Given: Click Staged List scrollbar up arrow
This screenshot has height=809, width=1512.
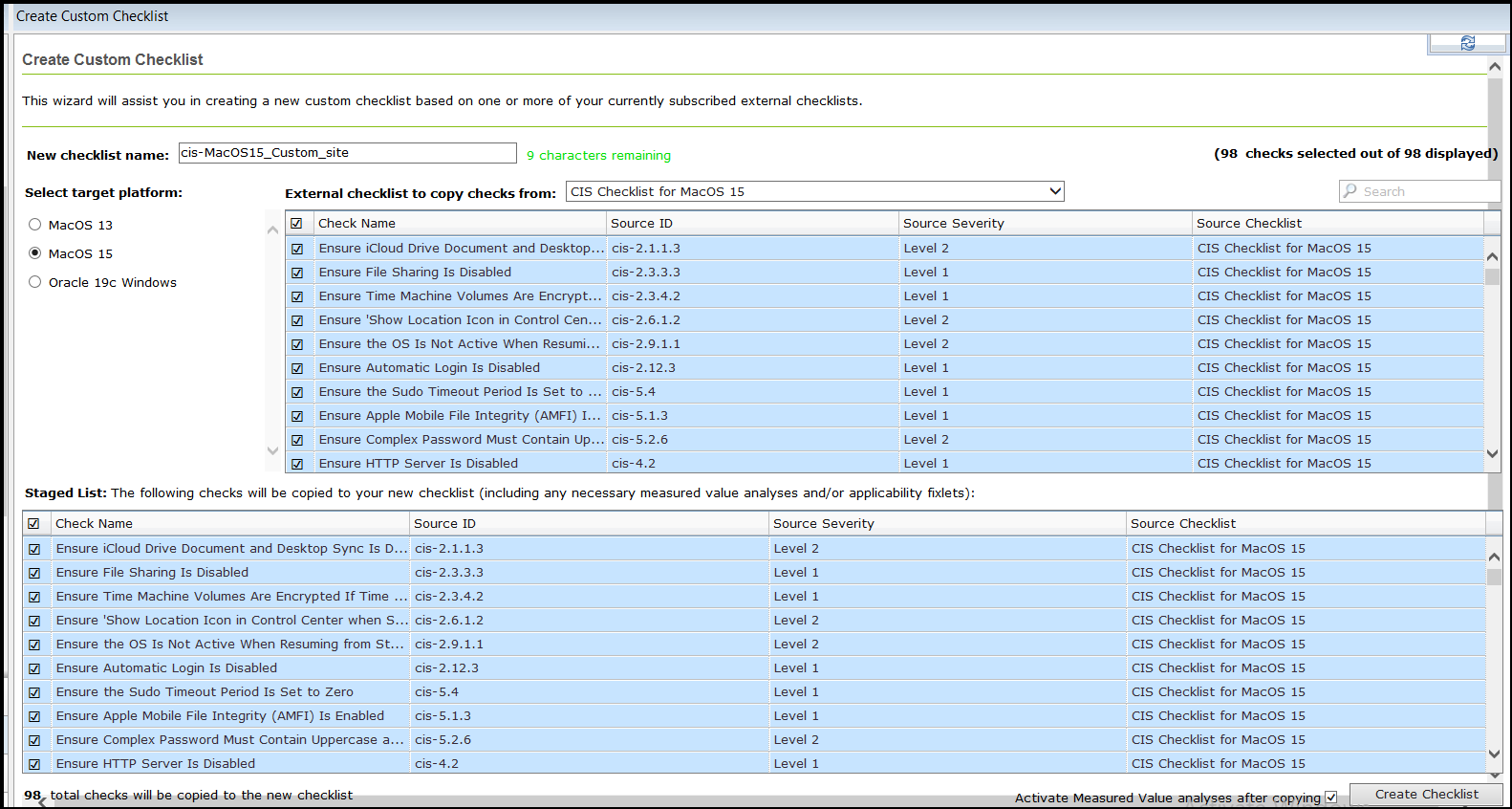Looking at the screenshot, I should (1495, 557).
